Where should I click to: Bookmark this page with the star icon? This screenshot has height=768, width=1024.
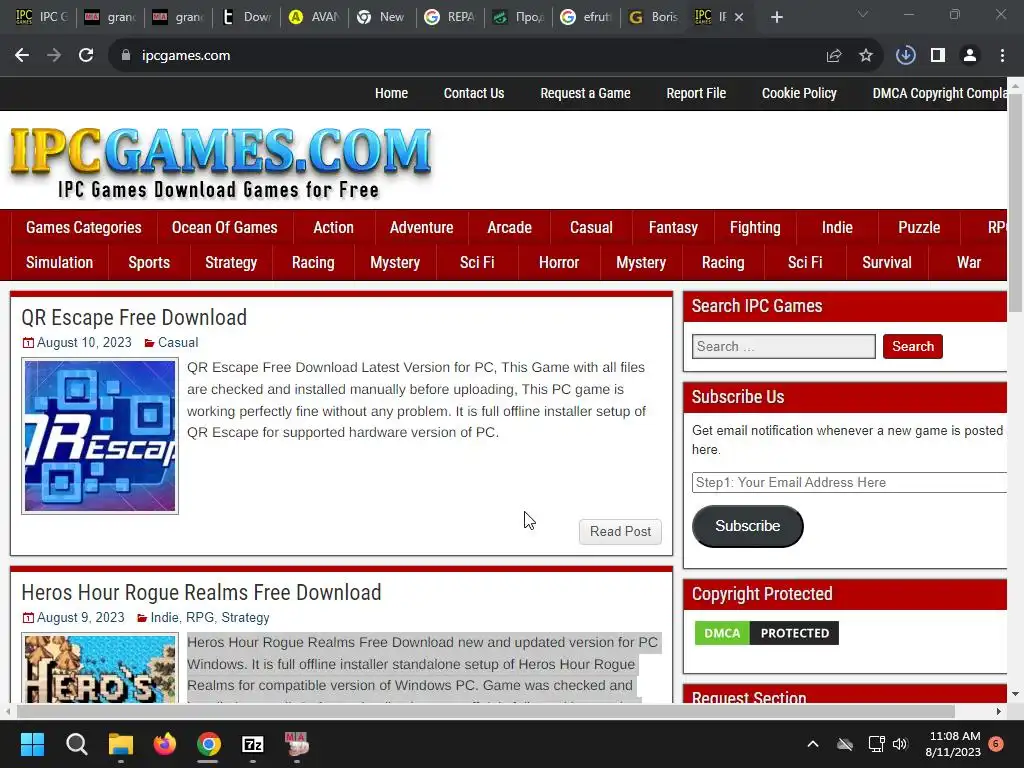866,56
